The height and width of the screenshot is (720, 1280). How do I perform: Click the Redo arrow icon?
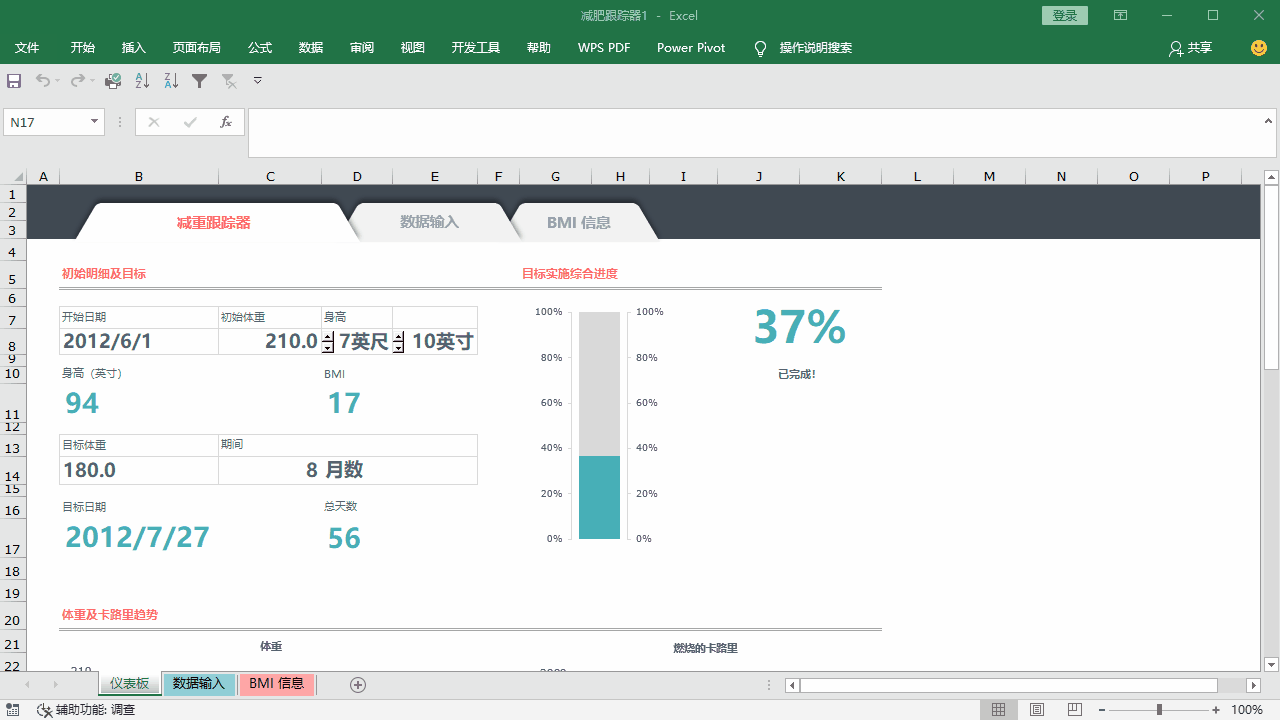coord(76,81)
